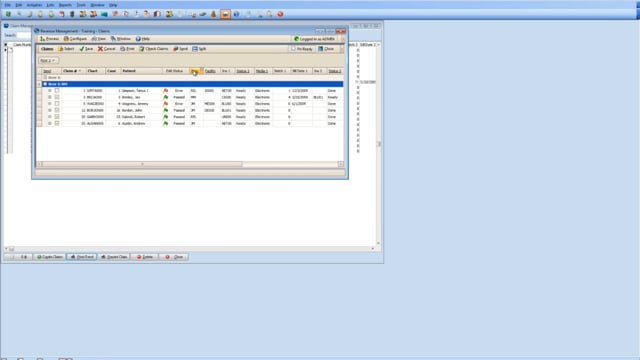
Task: Click the Create Claims button
Action: (x=50, y=257)
